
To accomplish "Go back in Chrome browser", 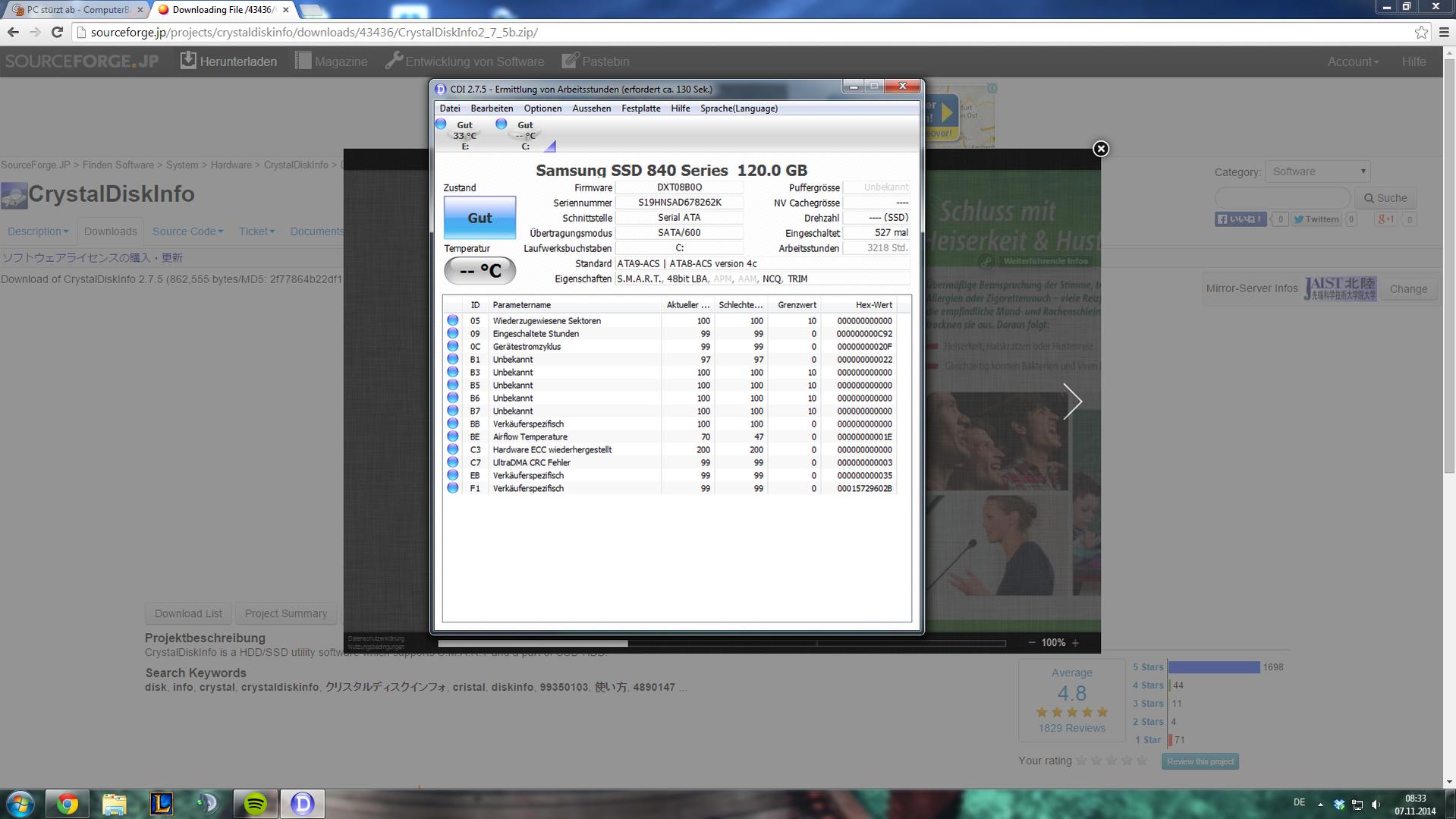I will coord(13,32).
